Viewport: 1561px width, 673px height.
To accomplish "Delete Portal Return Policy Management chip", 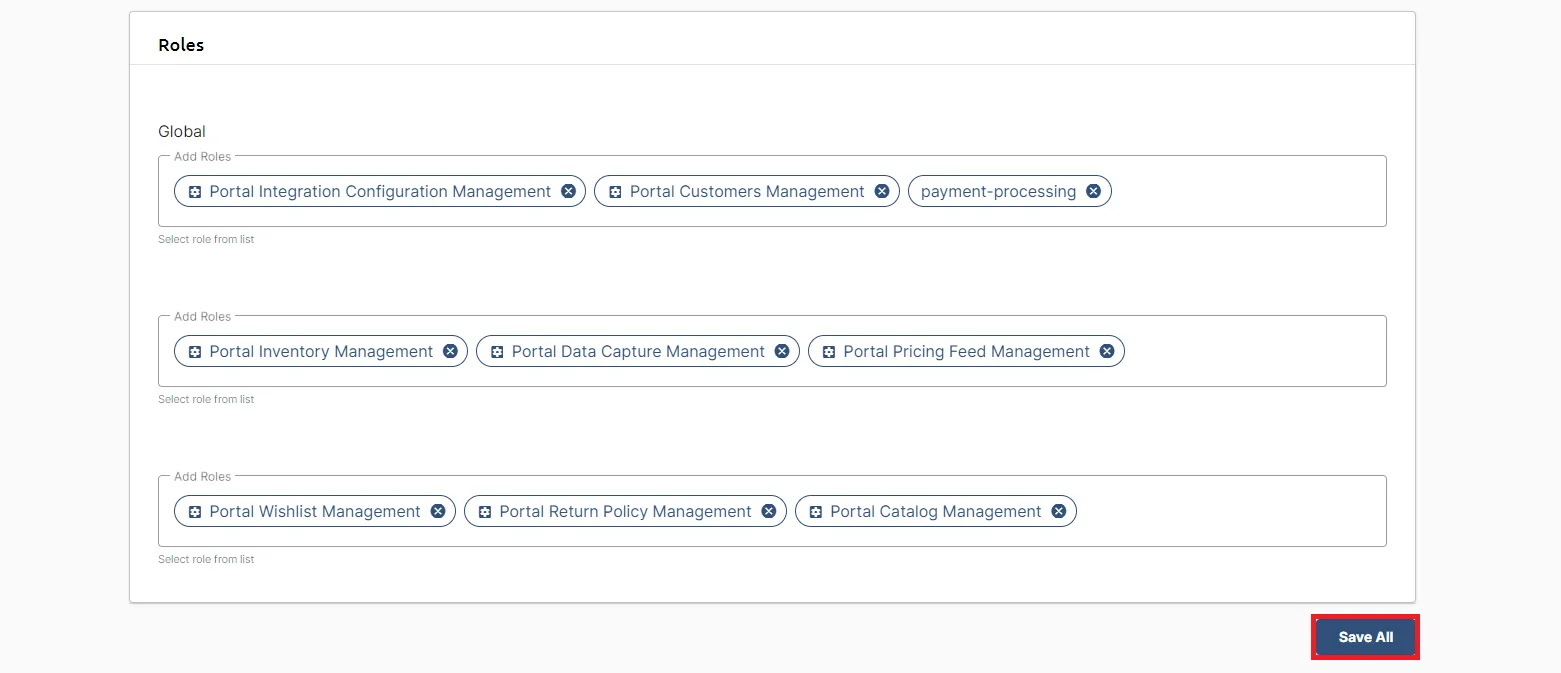I will pyautogui.click(x=769, y=511).
